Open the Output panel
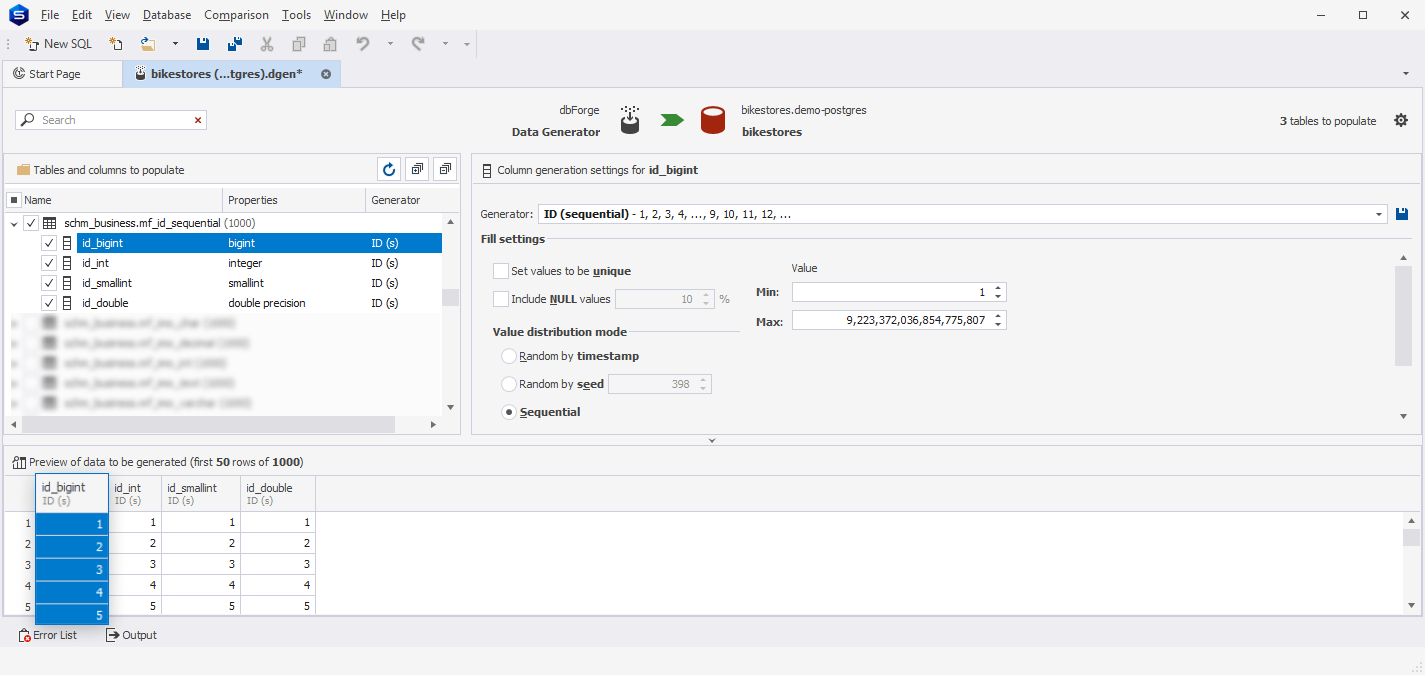1425x675 pixels. 131,635
